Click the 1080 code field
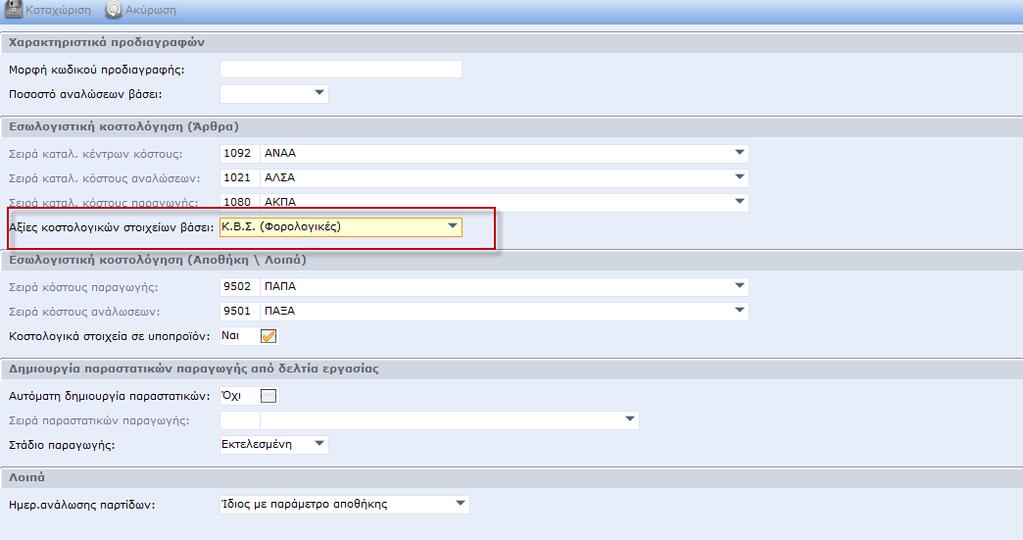The height and width of the screenshot is (540, 1023). [239, 202]
